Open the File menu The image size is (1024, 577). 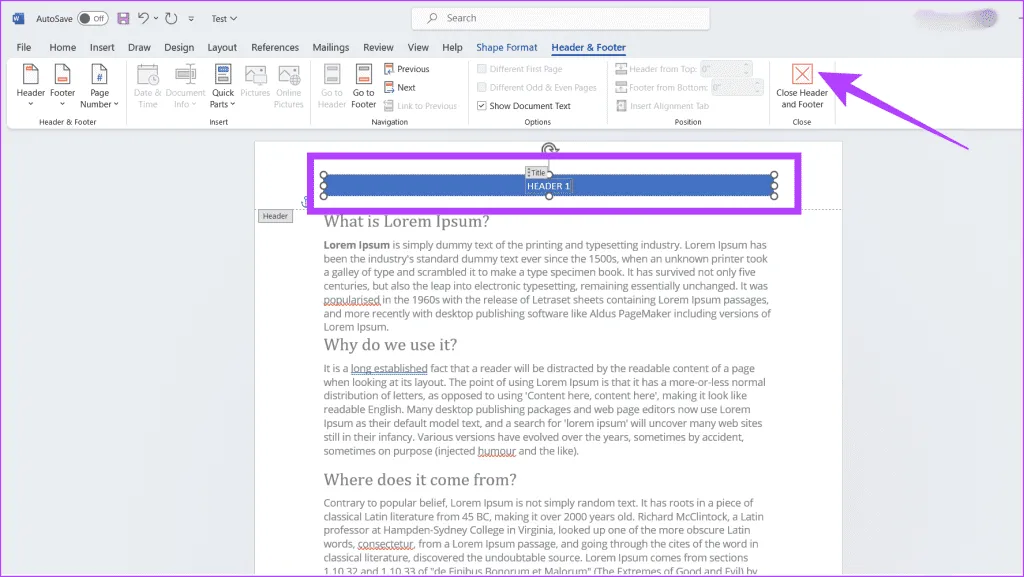click(x=24, y=47)
